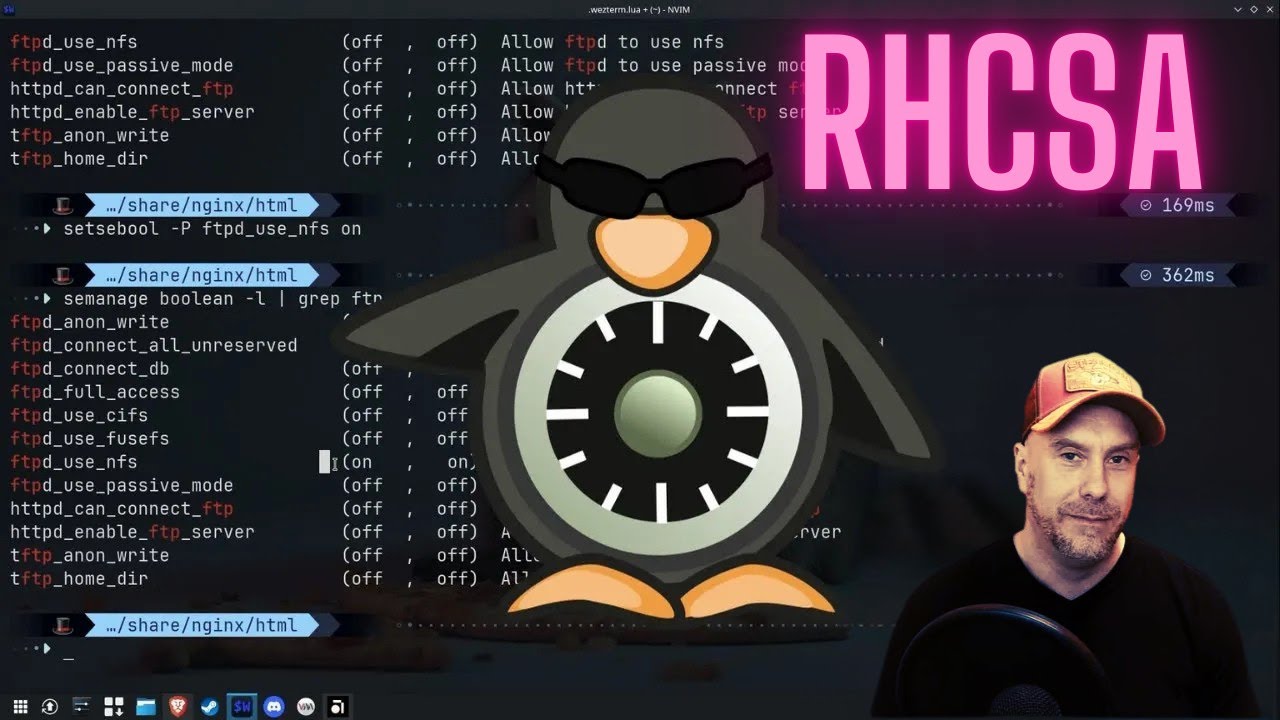Viewport: 1280px width, 720px height.
Task: Select the 'ftpd_connect_db' line
Action: (90, 369)
